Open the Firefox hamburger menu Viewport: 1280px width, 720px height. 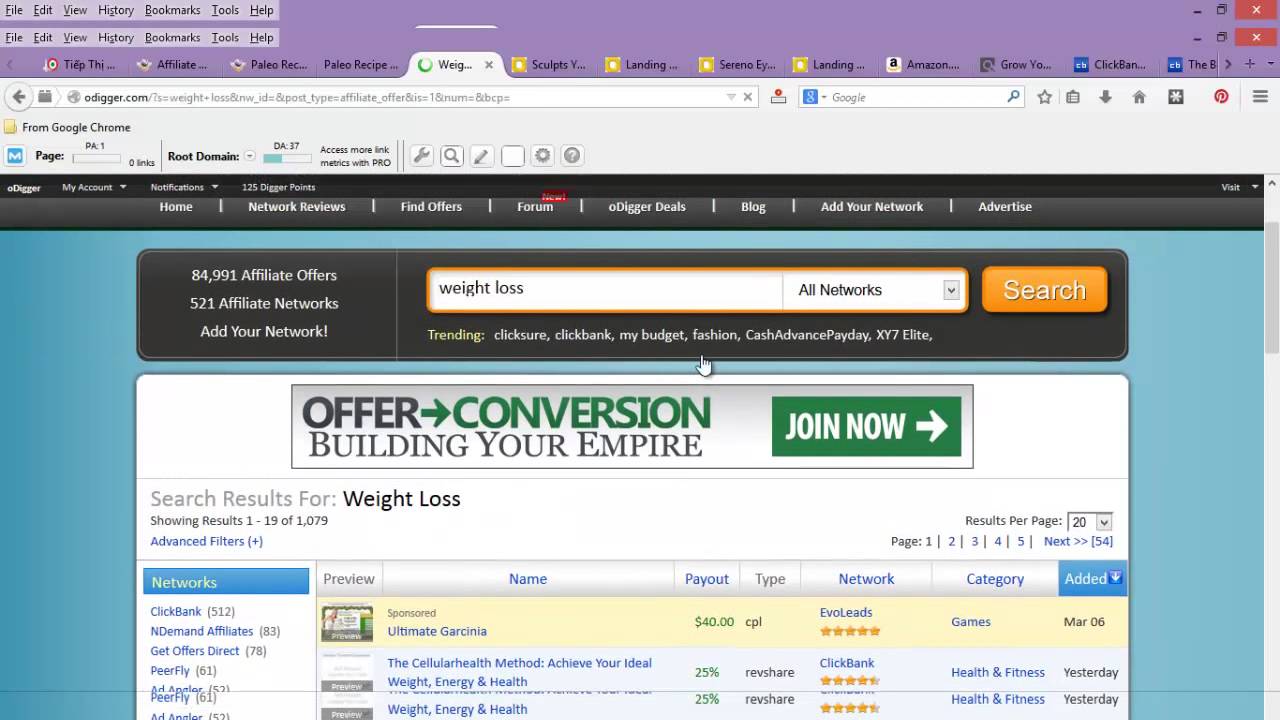[x=1260, y=97]
